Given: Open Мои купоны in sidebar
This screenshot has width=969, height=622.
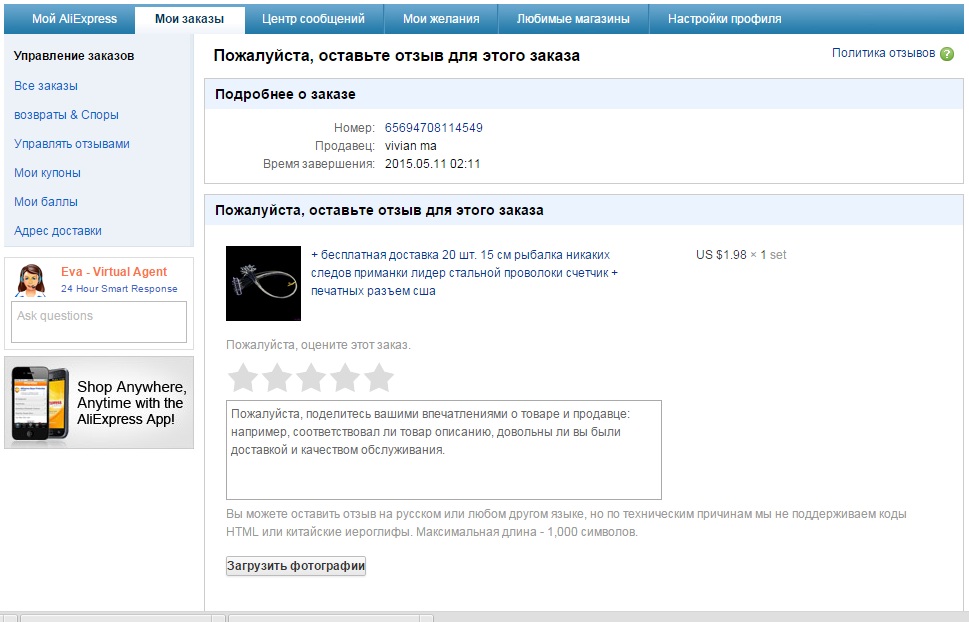Looking at the screenshot, I should click(x=47, y=173).
